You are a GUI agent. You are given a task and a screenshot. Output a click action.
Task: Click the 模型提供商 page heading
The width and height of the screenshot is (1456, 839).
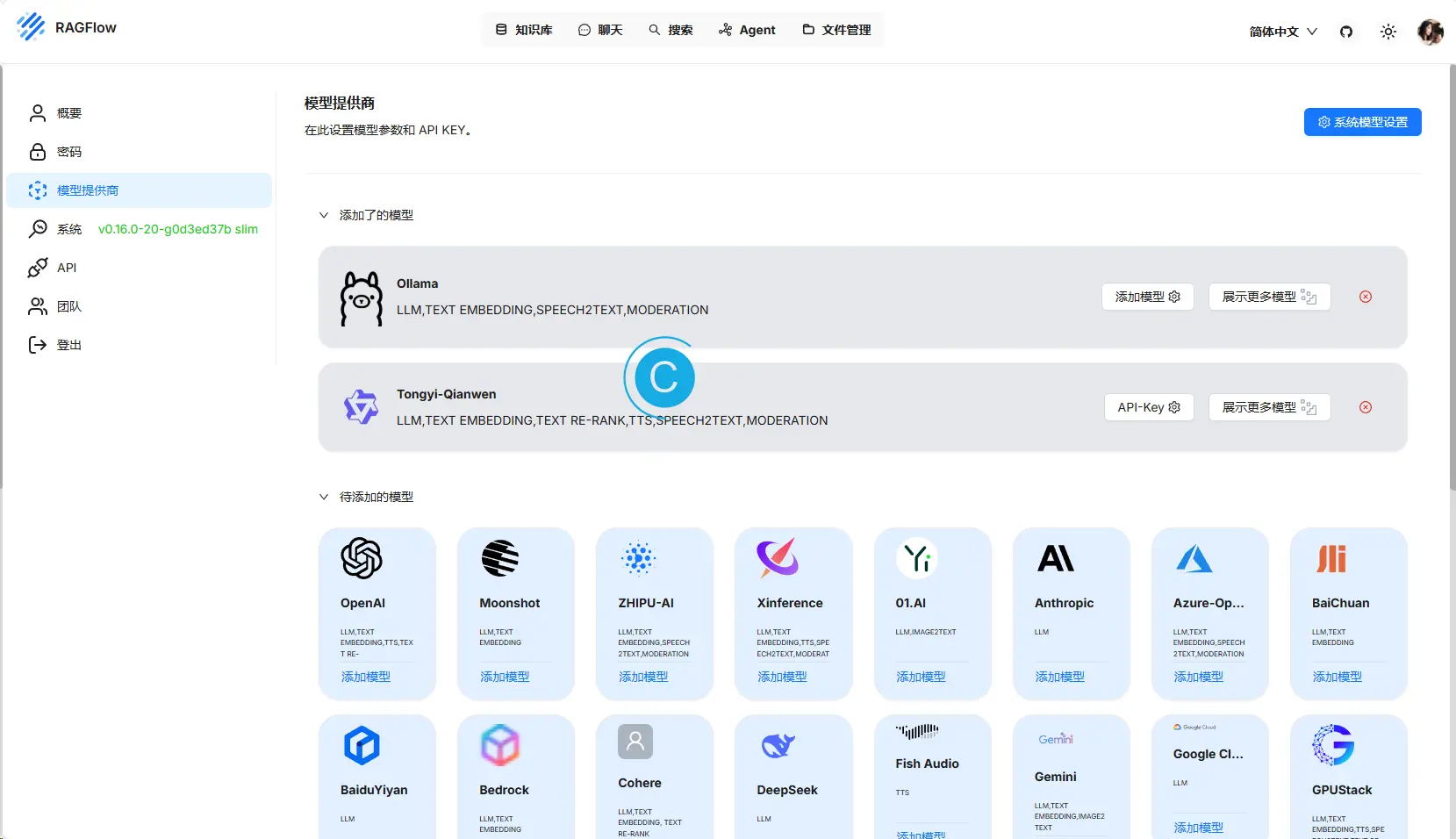click(340, 103)
